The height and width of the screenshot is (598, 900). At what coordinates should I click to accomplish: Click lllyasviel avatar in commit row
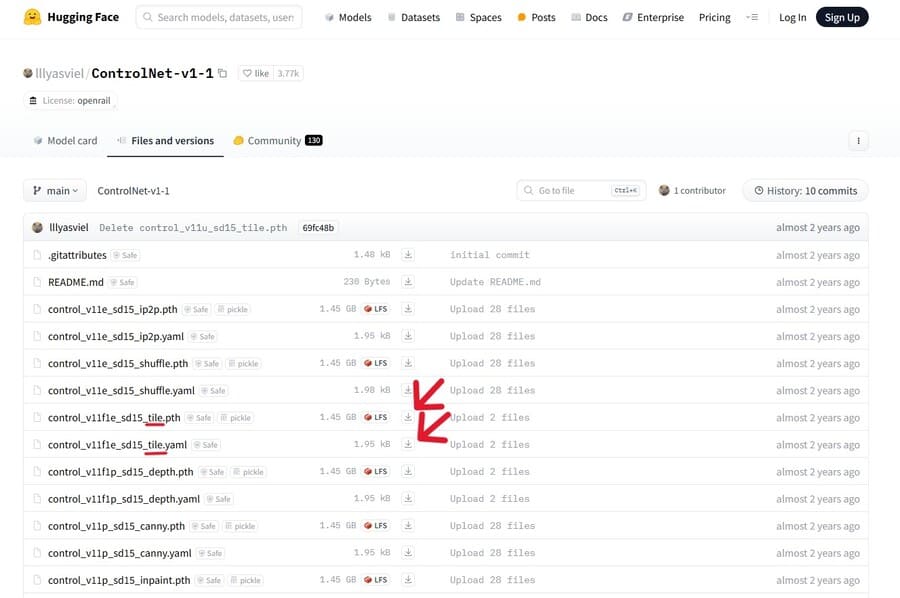click(x=37, y=227)
